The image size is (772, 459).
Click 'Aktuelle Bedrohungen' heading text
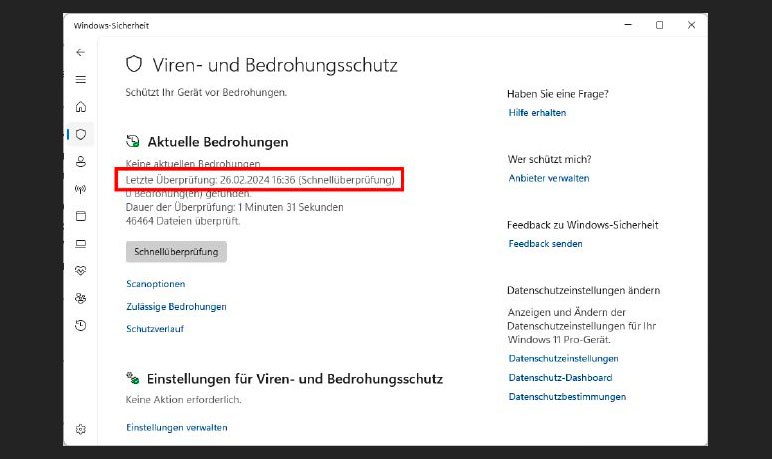coord(218,142)
